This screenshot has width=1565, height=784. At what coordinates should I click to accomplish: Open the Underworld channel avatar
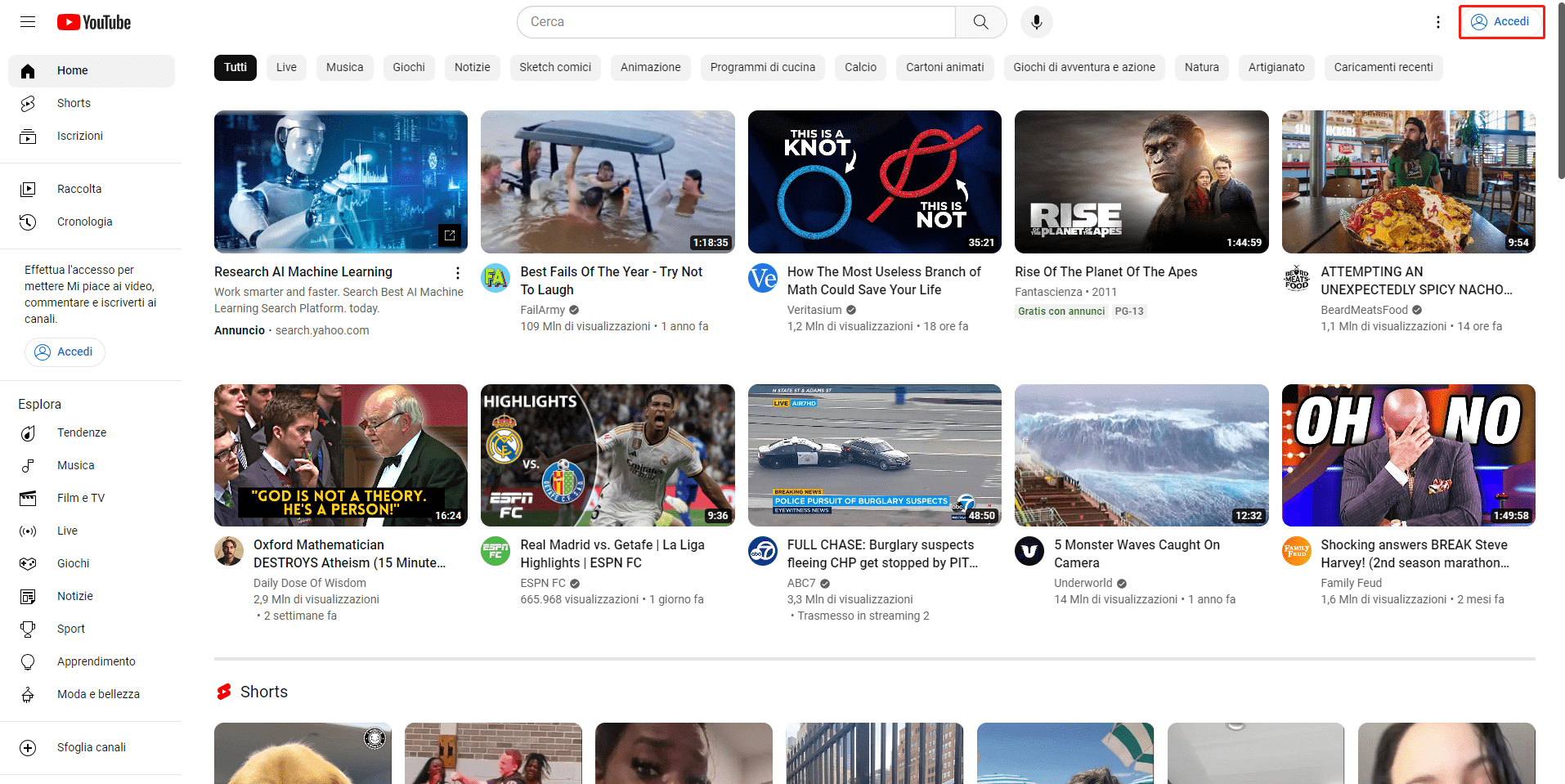tap(1029, 552)
